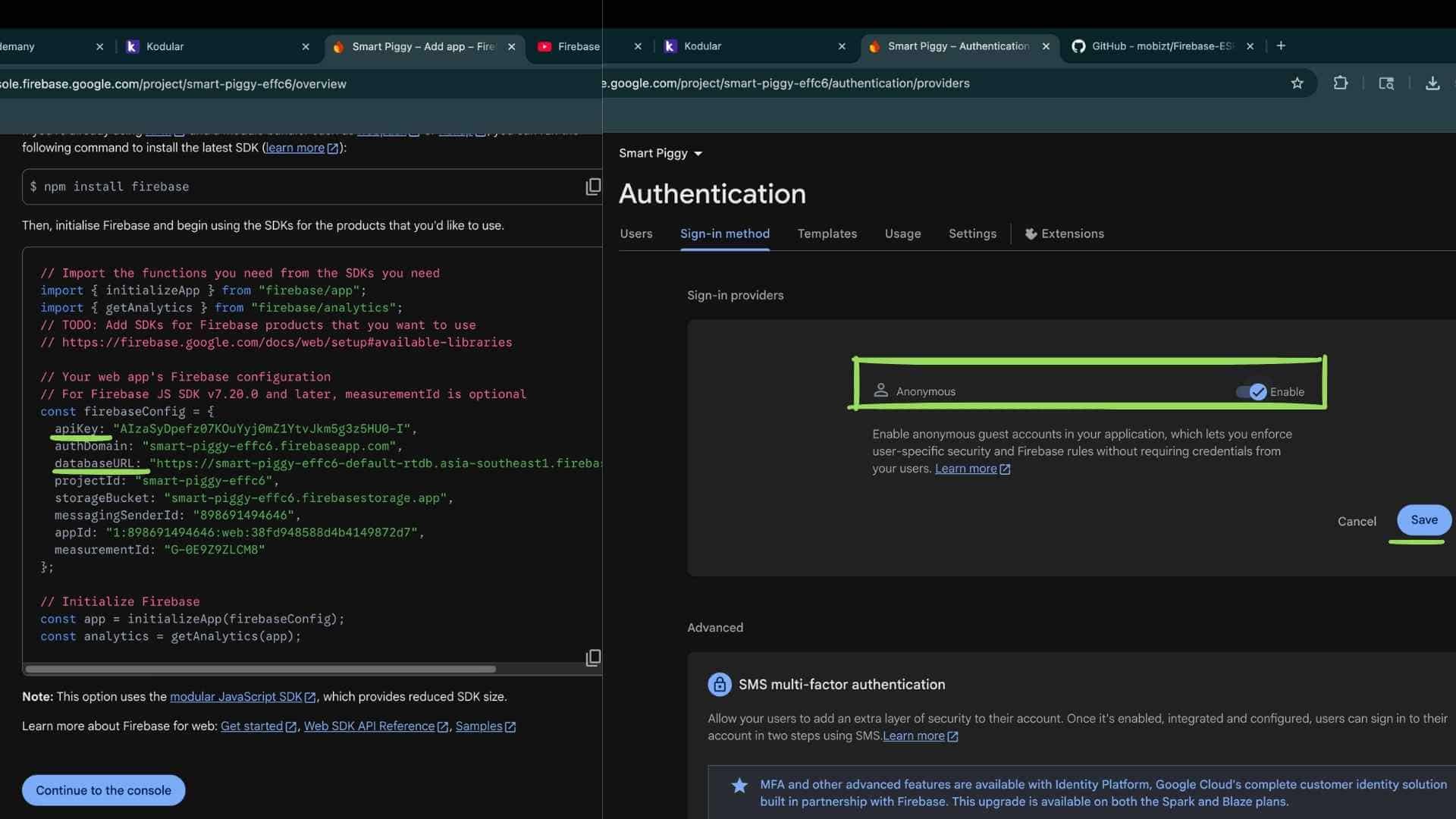Click the authDomain value in the code
This screenshot has height=819, width=1456.
point(269,447)
